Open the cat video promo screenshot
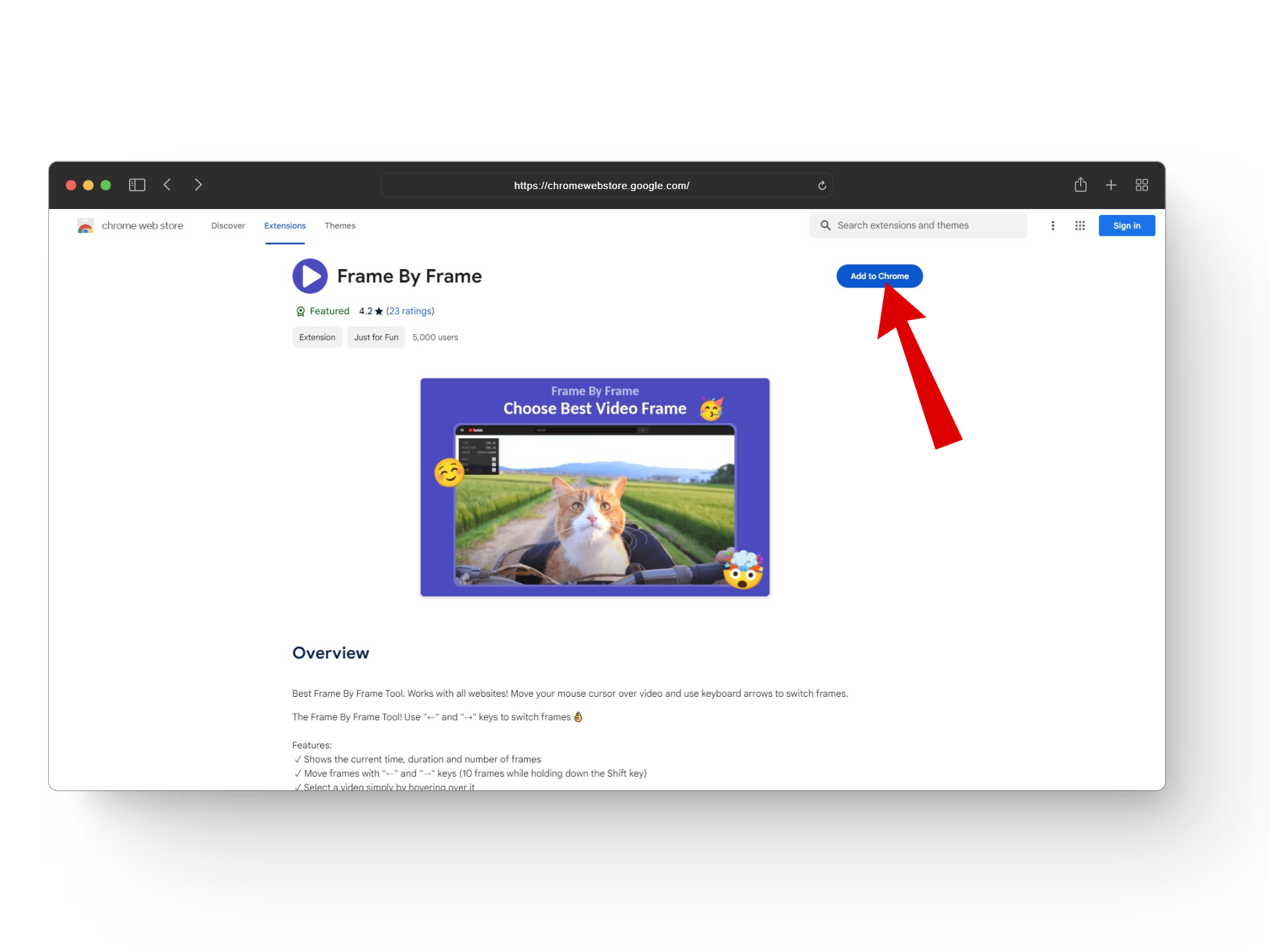Image resolution: width=1270 pixels, height=952 pixels. [x=594, y=487]
